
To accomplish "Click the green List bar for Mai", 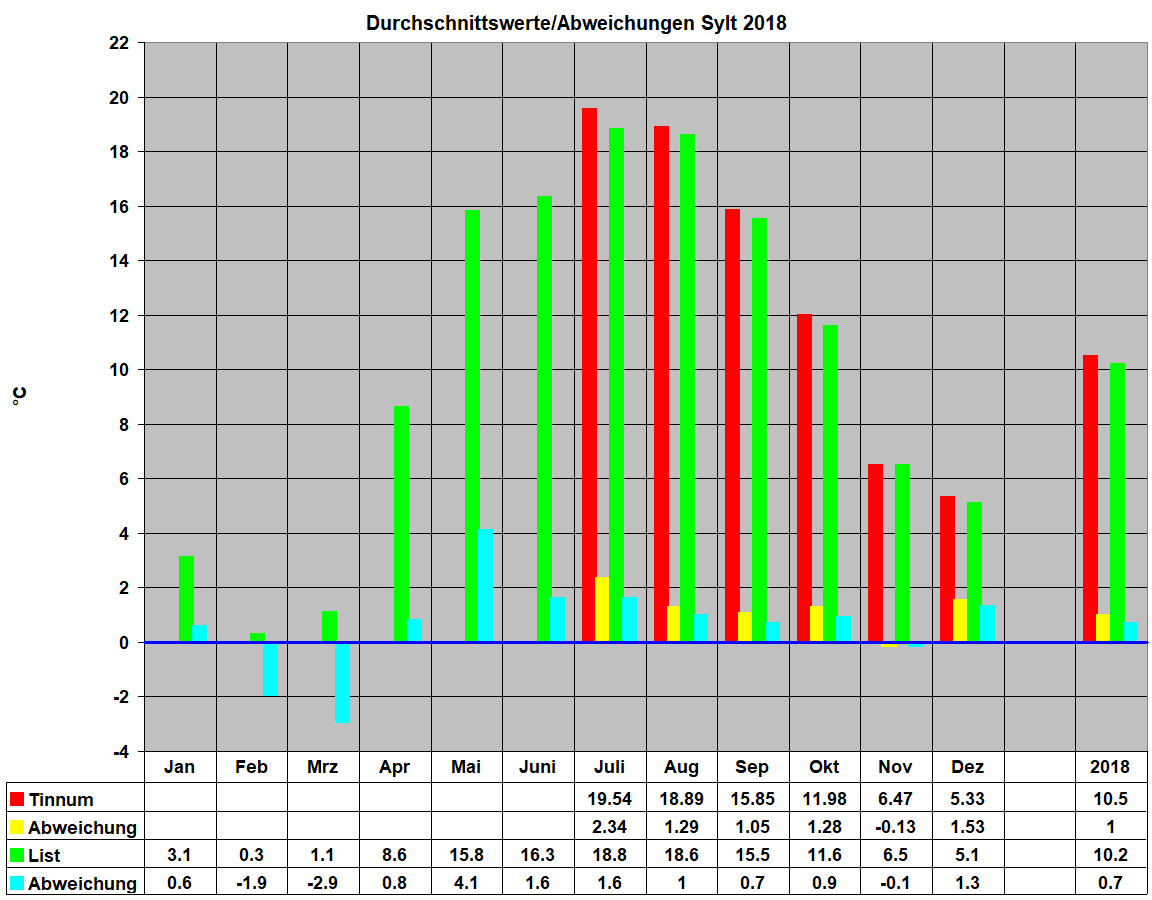I will pyautogui.click(x=472, y=425).
